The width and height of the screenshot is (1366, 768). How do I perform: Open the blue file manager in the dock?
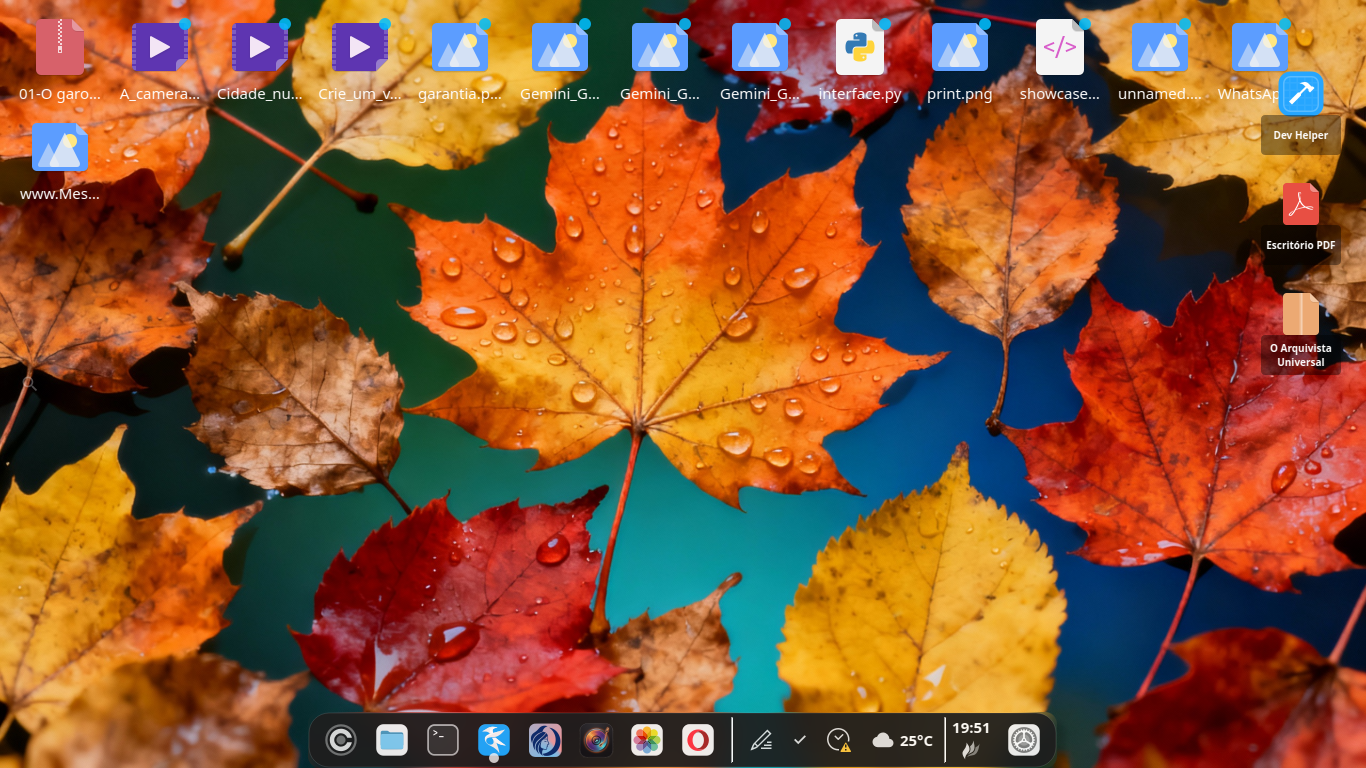[x=391, y=740]
